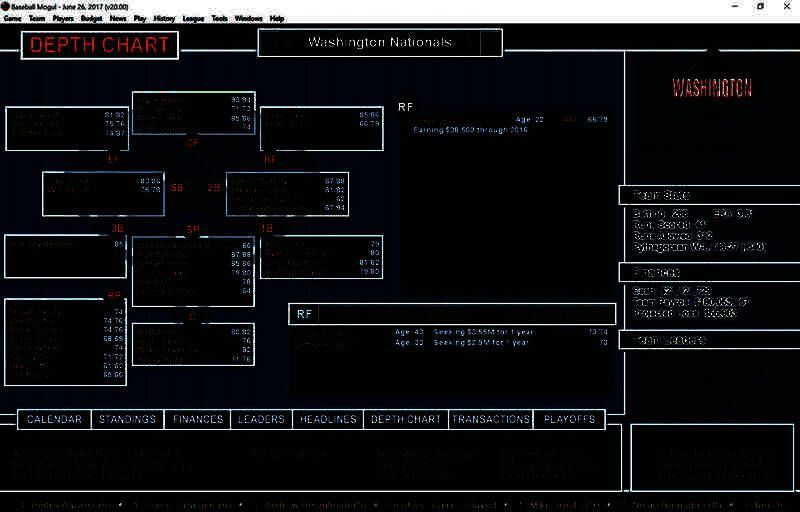
Task: Open the Game menu
Action: pyautogui.click(x=12, y=18)
